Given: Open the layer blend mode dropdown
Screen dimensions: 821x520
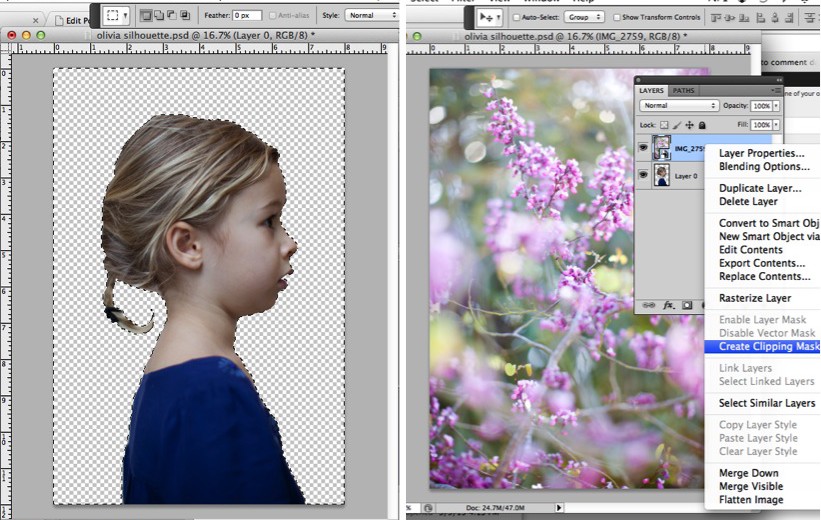Looking at the screenshot, I should 679,105.
